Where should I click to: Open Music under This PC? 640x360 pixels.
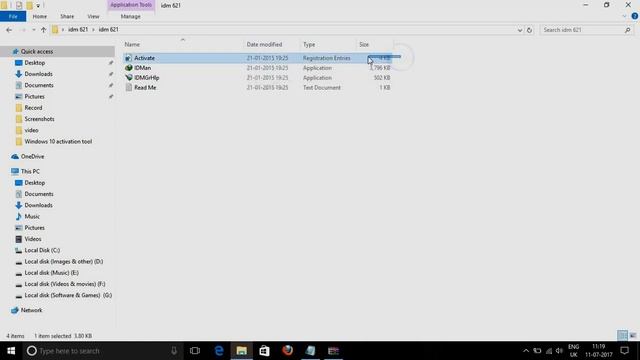32,216
